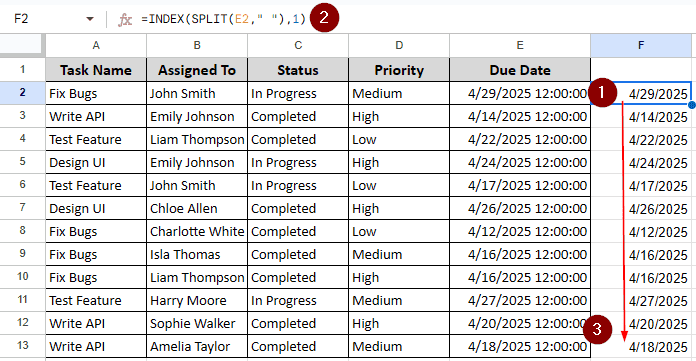Viewport: 696px width, 361px height.
Task: Click the select-all corner box
Action: [x=23, y=45]
